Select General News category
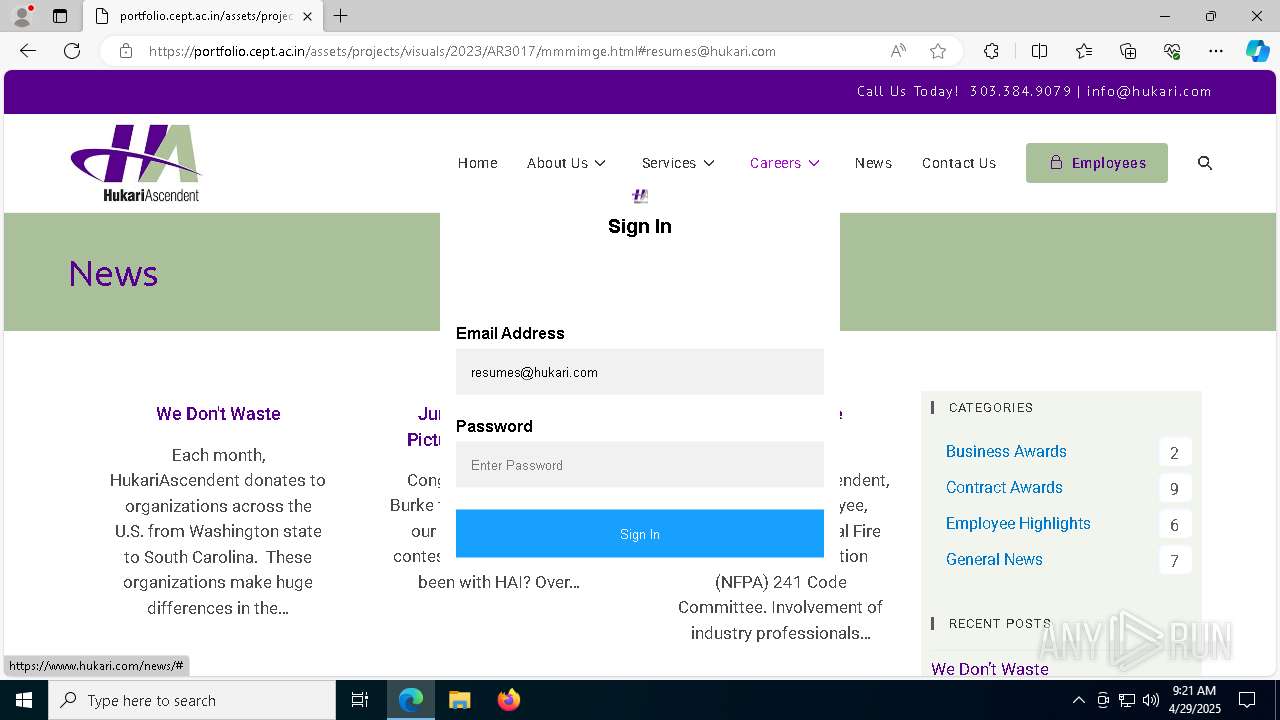The height and width of the screenshot is (720, 1280). click(x=994, y=559)
